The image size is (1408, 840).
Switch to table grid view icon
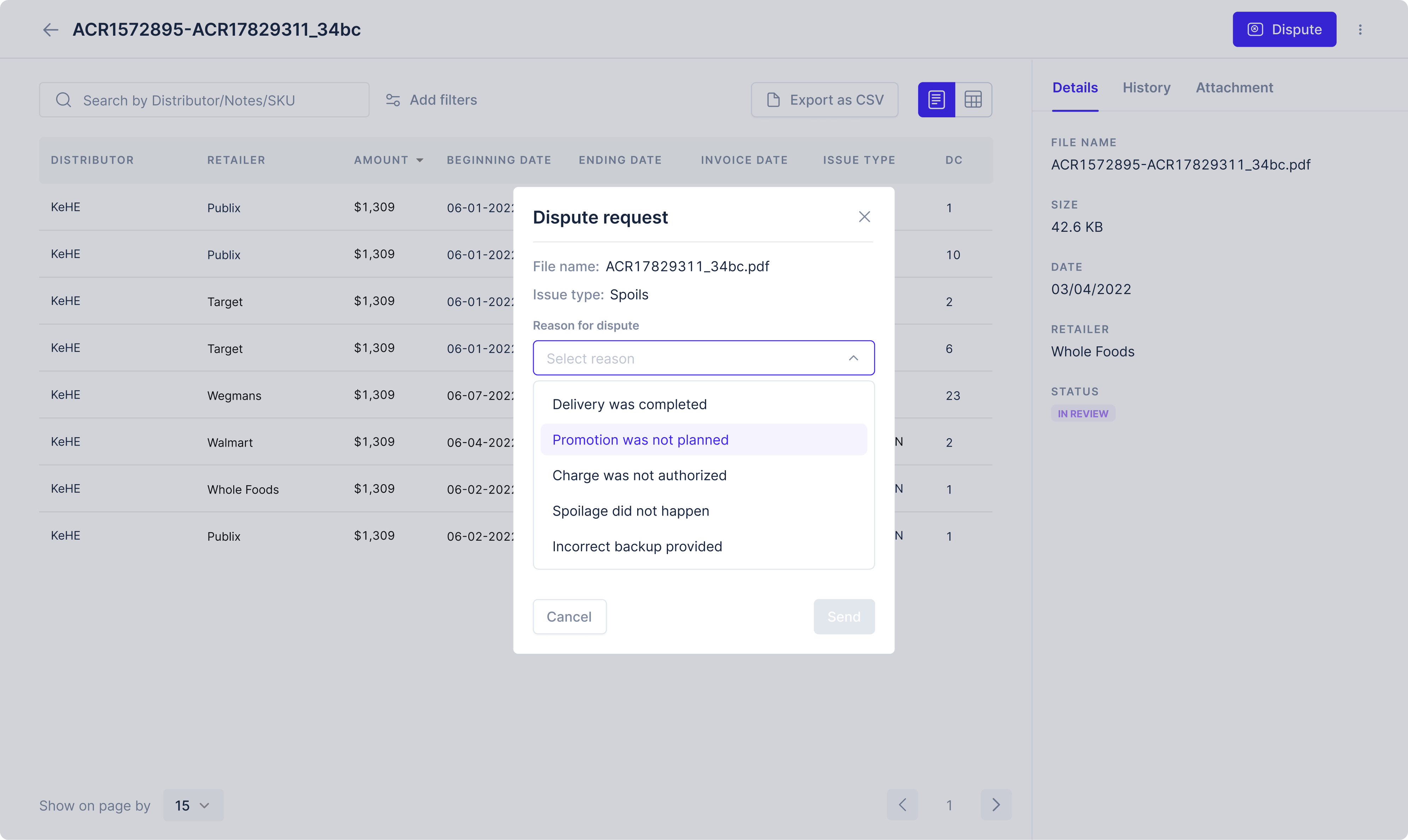[x=973, y=100]
